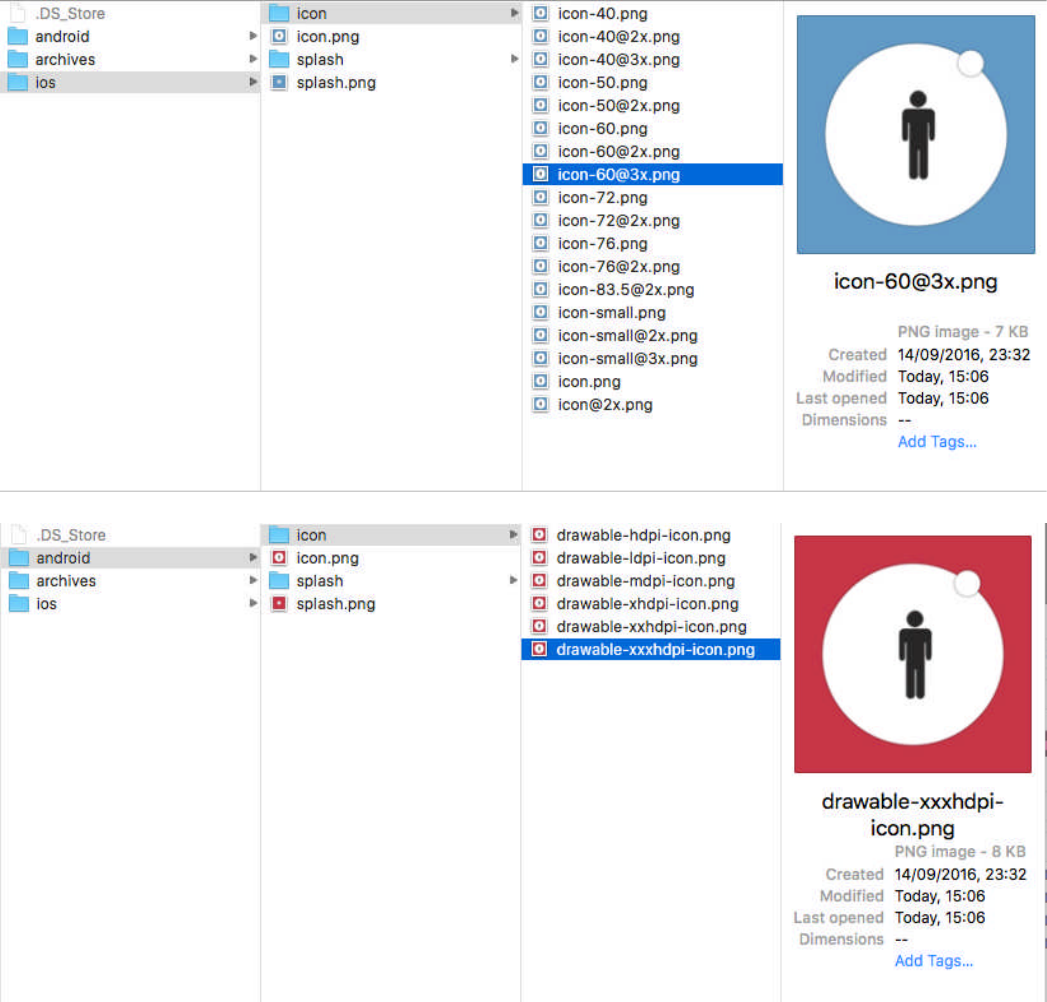Click the .DS_Store file icon in bottom window
Screen dimensions: 1047x1002
tap(19, 535)
